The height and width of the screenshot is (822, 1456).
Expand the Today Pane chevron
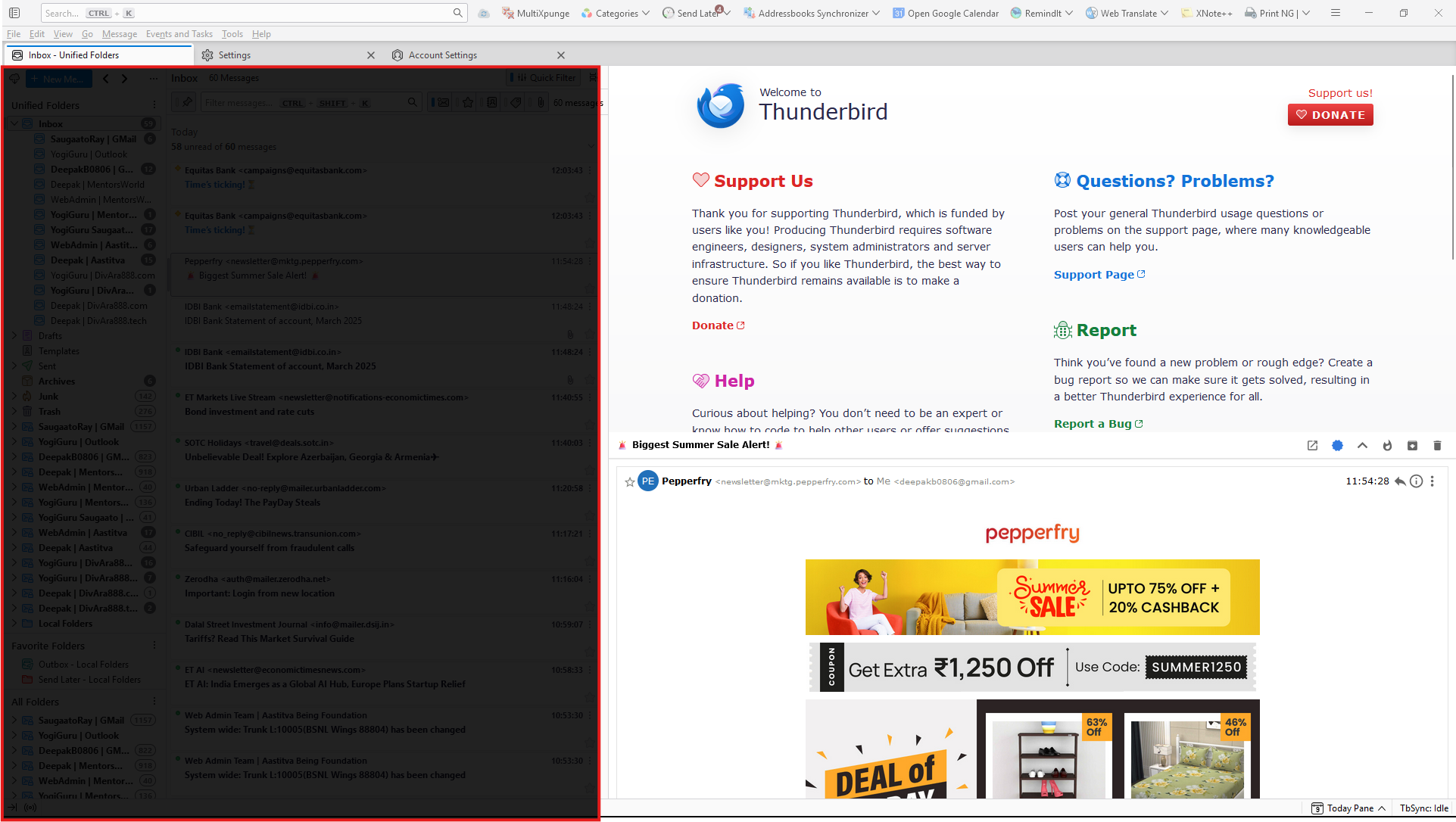click(1382, 808)
